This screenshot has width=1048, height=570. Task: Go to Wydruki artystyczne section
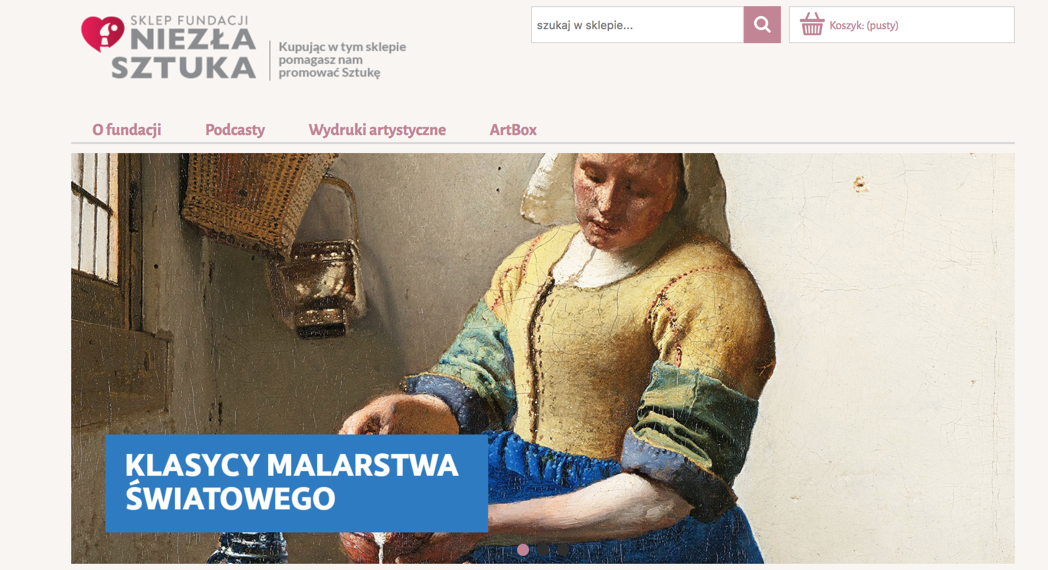[x=377, y=130]
